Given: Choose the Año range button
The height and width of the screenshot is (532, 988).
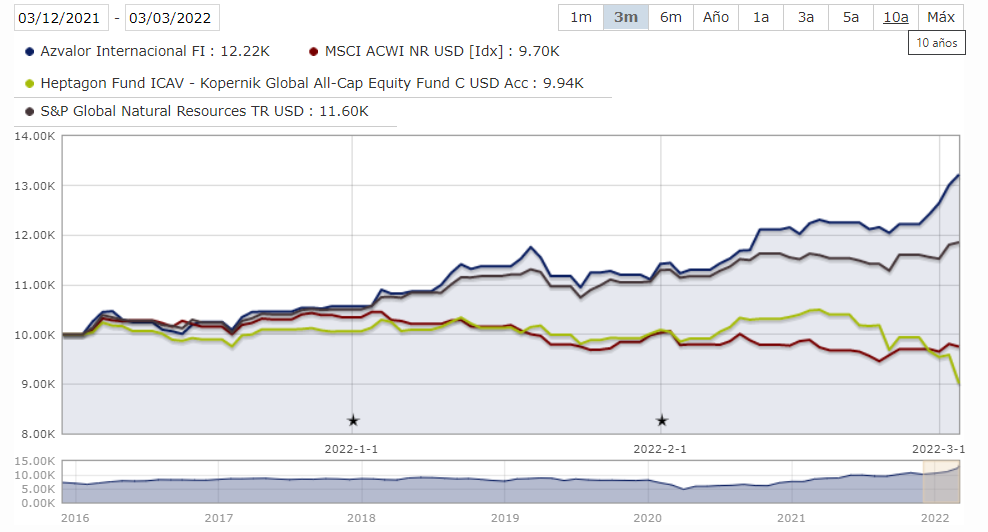Looking at the screenshot, I should [715, 17].
